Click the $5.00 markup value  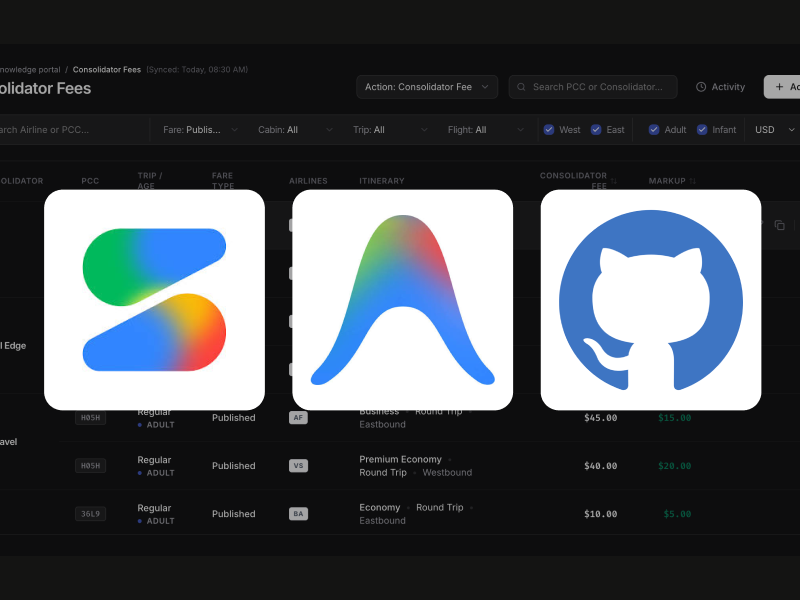coord(677,514)
